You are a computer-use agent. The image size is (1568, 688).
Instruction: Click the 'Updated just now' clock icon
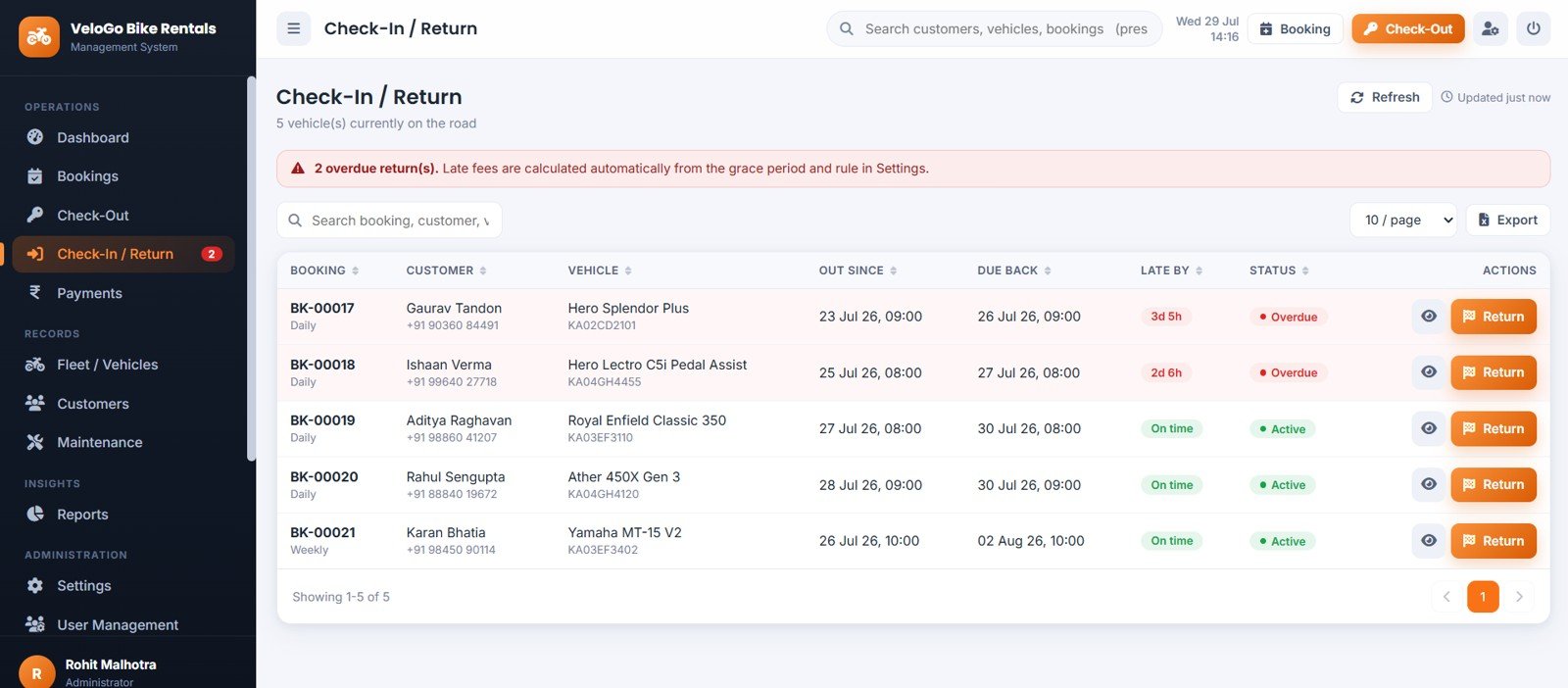(1446, 97)
